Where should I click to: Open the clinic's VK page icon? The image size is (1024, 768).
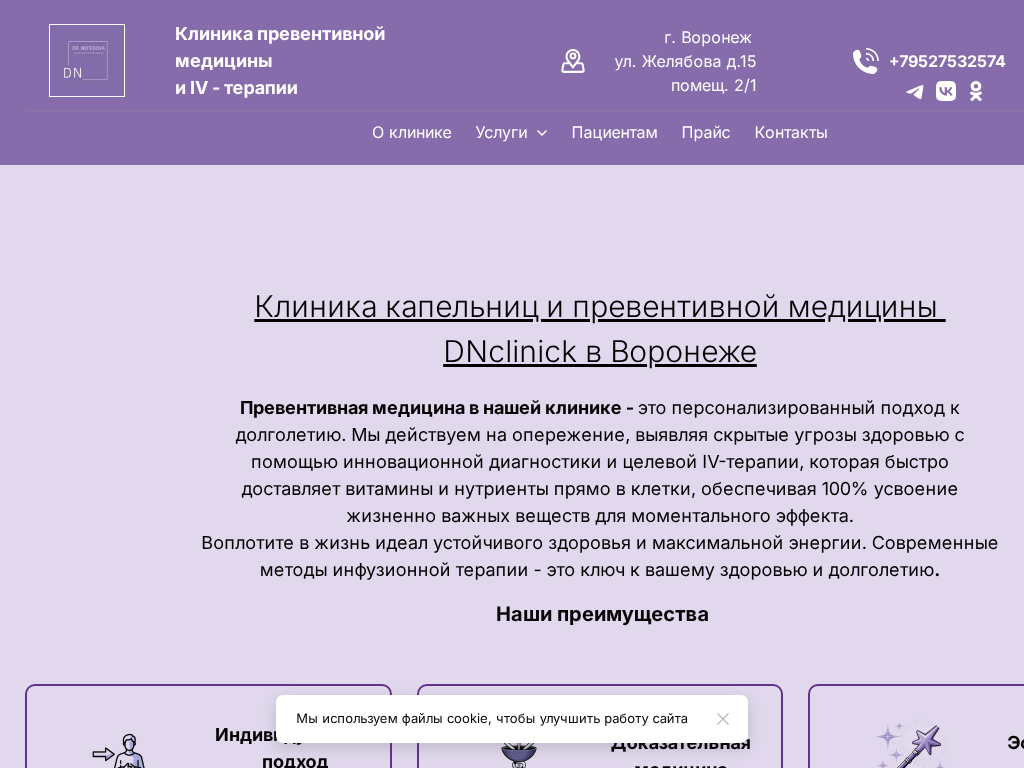click(945, 91)
